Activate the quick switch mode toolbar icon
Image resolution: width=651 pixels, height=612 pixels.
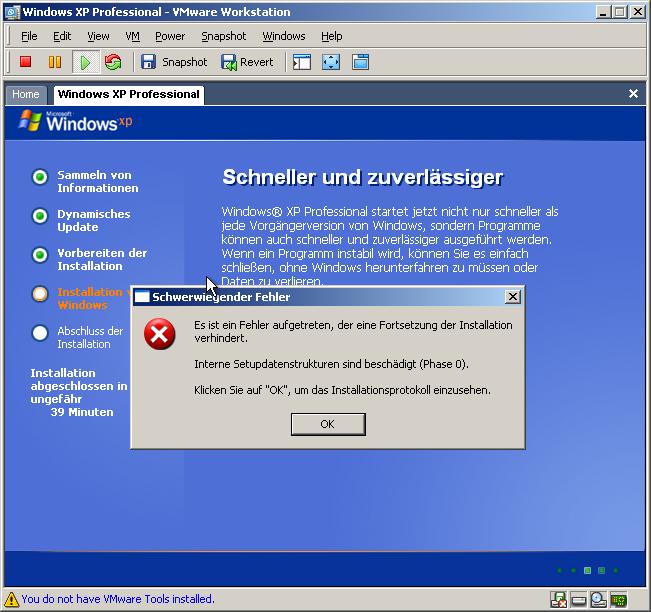click(x=360, y=62)
